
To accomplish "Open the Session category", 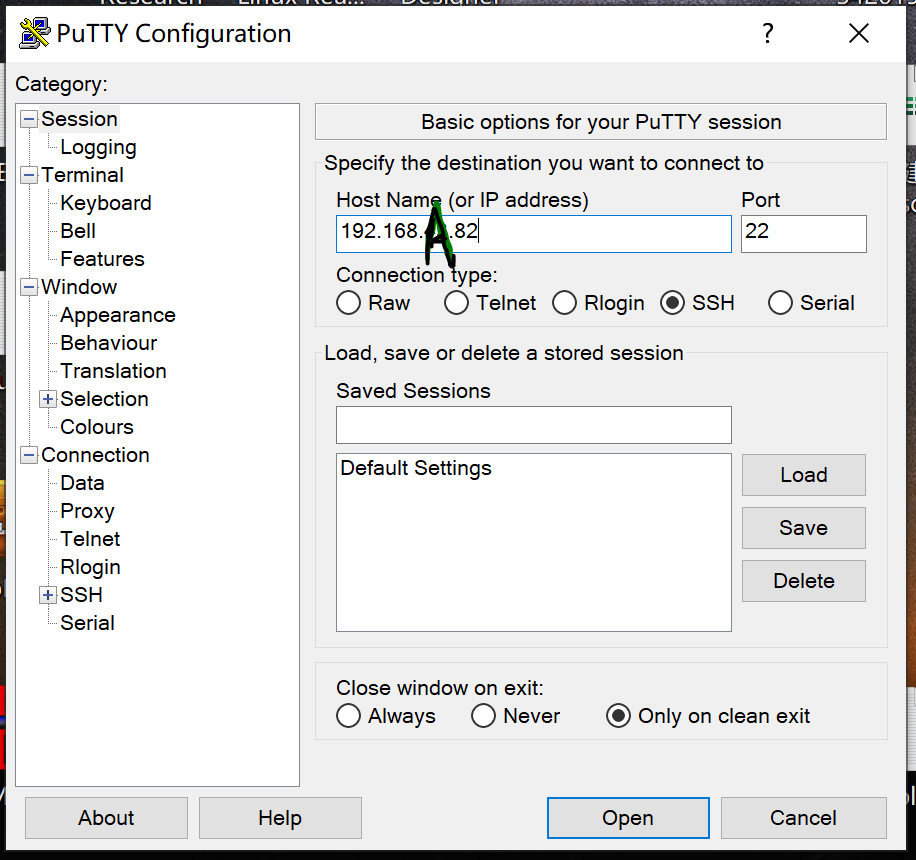I will (x=79, y=119).
